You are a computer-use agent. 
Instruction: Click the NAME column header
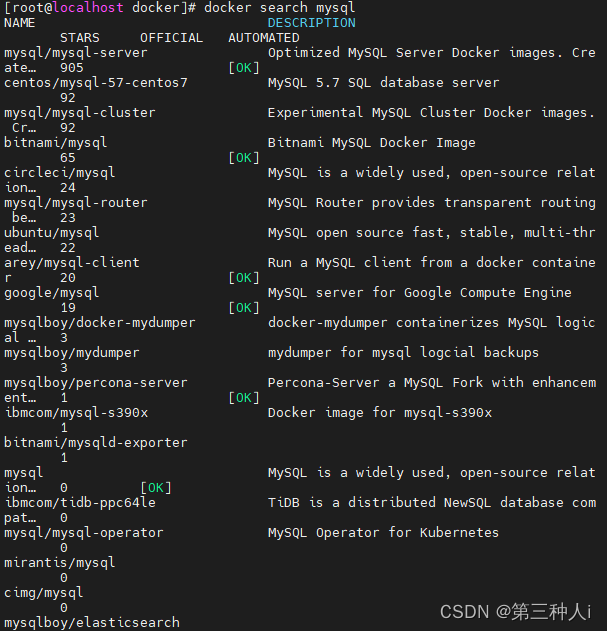[20, 23]
